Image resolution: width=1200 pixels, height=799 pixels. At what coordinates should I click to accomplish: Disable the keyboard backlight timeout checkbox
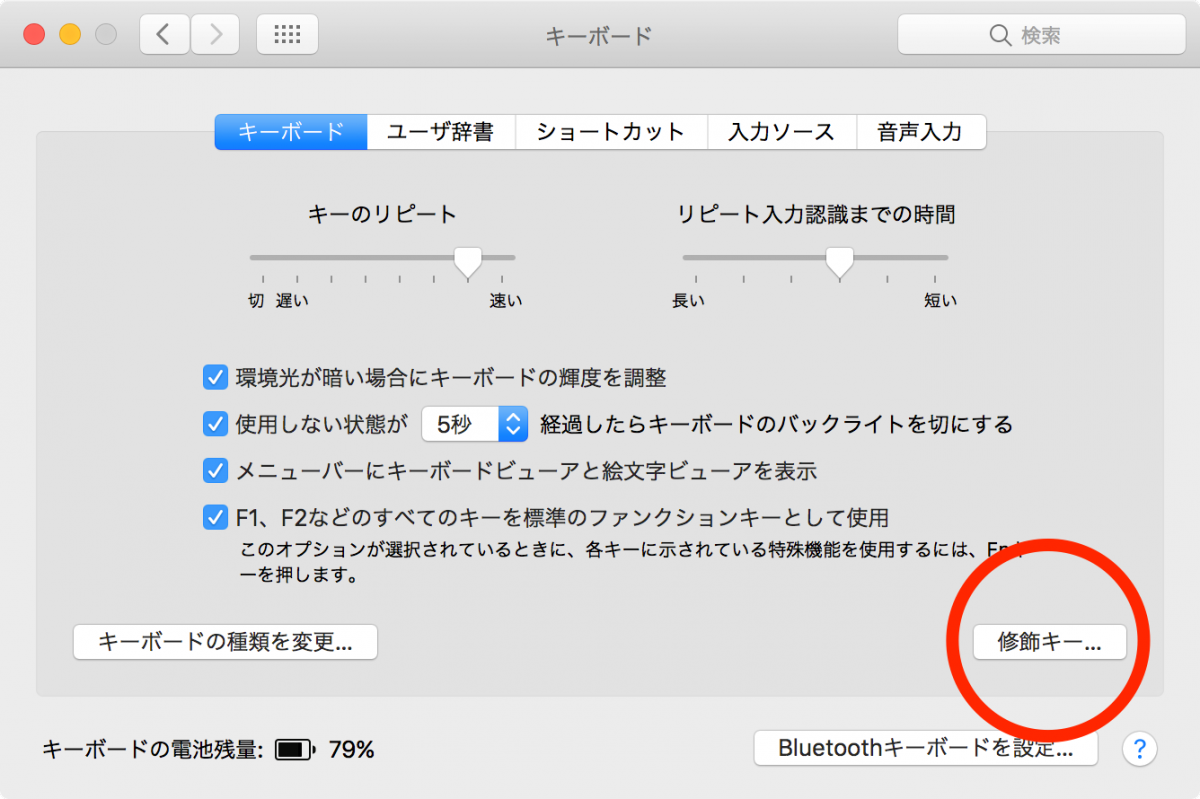coord(215,424)
